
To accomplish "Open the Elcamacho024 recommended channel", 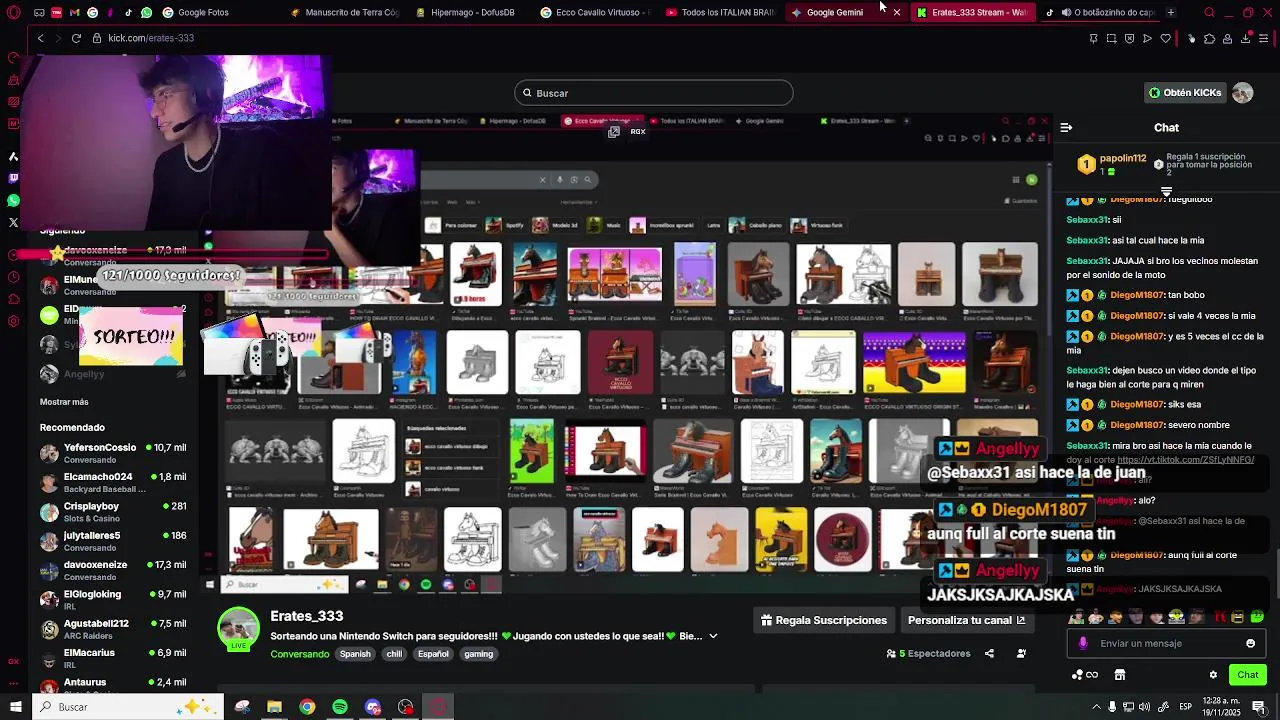I will (x=113, y=483).
